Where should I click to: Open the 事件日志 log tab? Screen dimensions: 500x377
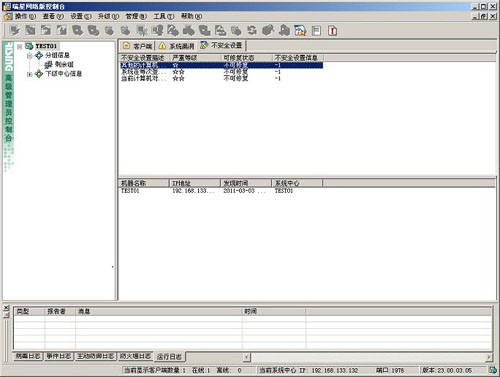59,356
